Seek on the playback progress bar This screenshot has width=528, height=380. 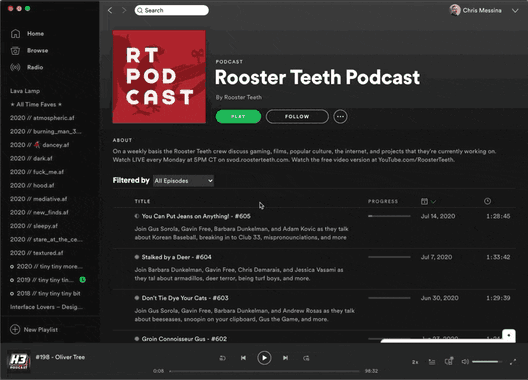coord(265,371)
